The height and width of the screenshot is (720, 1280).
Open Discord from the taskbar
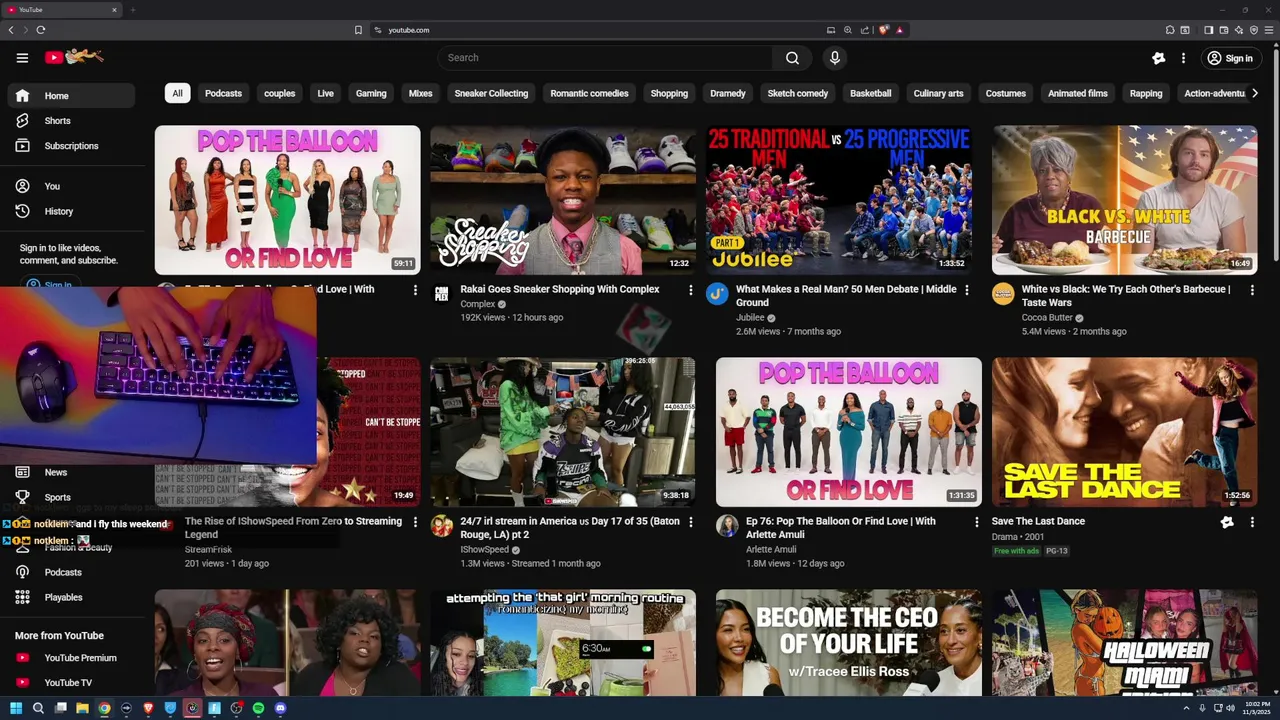pyautogui.click(x=280, y=708)
